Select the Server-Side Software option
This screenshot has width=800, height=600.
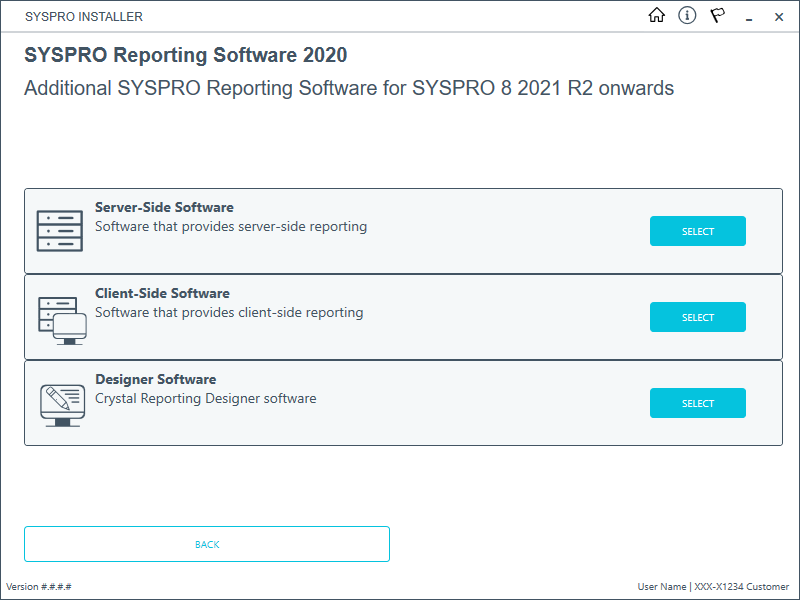(x=697, y=231)
